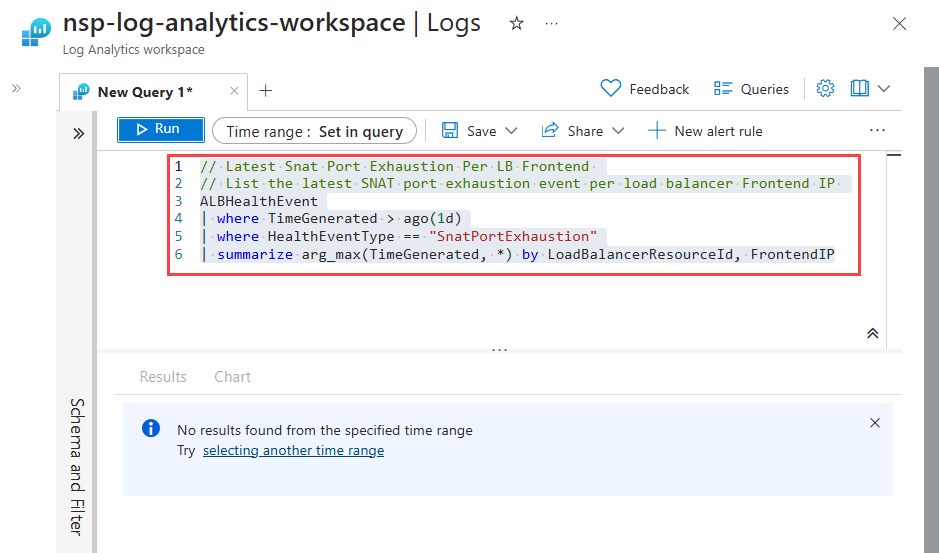This screenshot has height=553, width=939.
Task: Add a new query tab
Action: click(265, 91)
